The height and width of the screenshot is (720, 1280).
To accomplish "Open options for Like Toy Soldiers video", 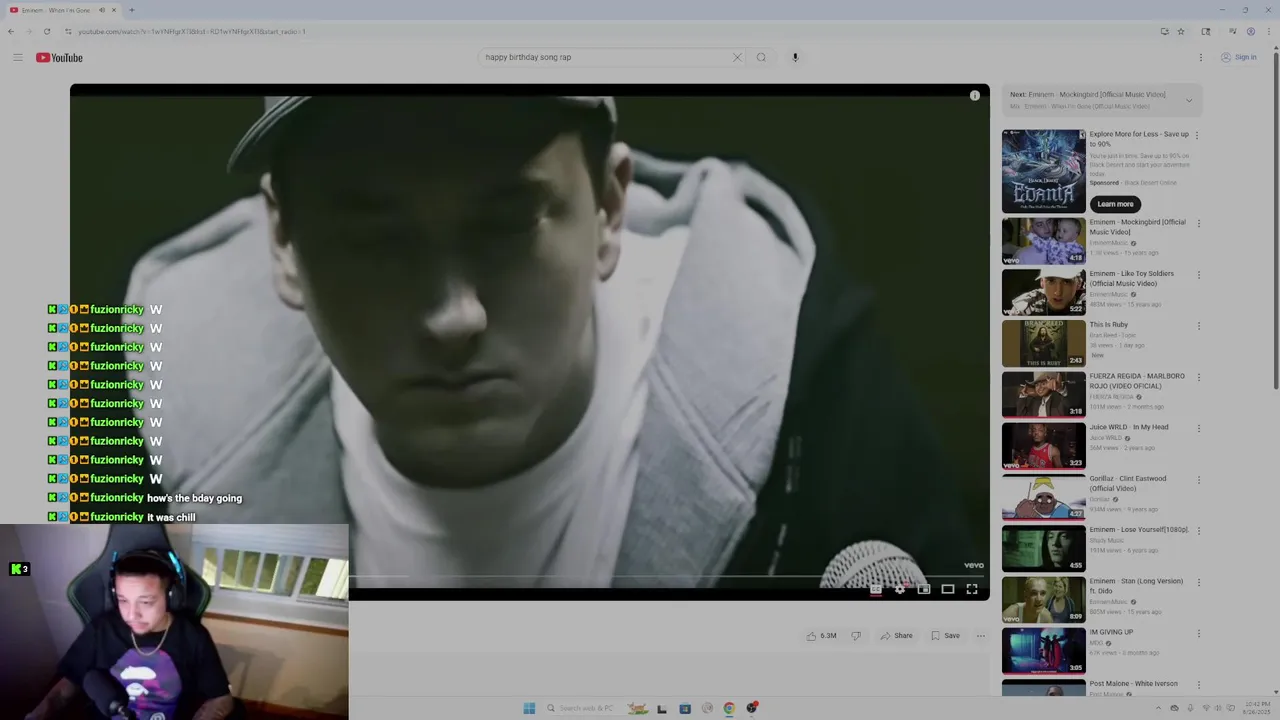I will (1197, 274).
